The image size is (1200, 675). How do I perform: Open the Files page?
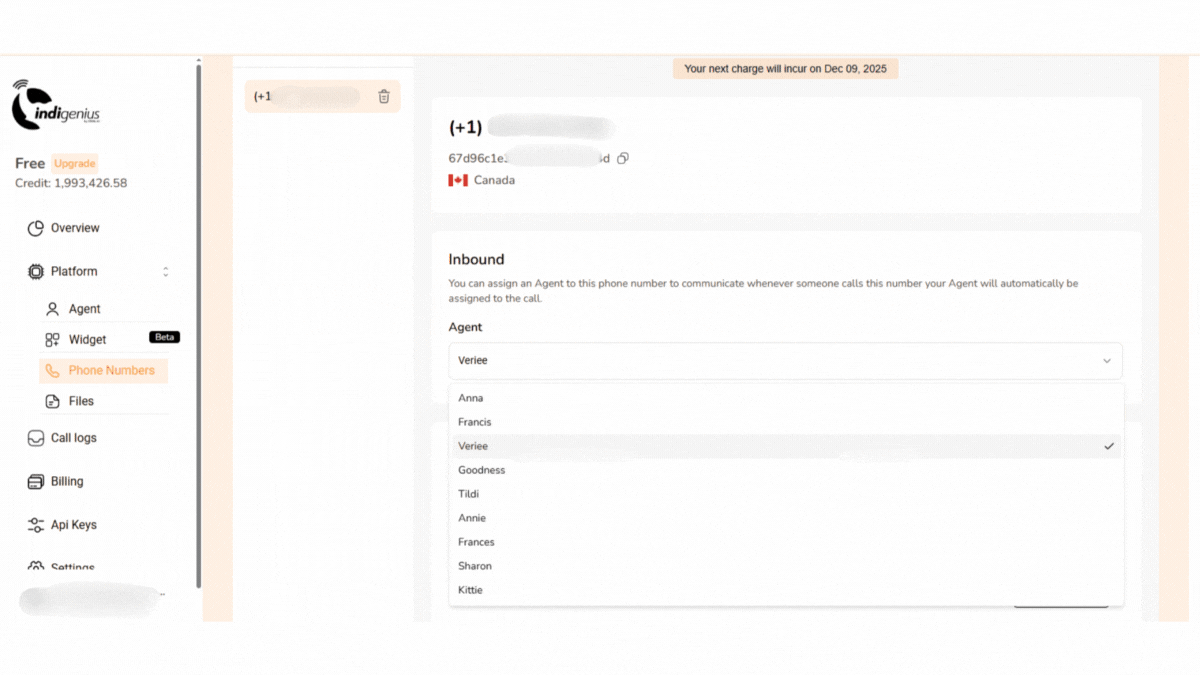click(81, 401)
